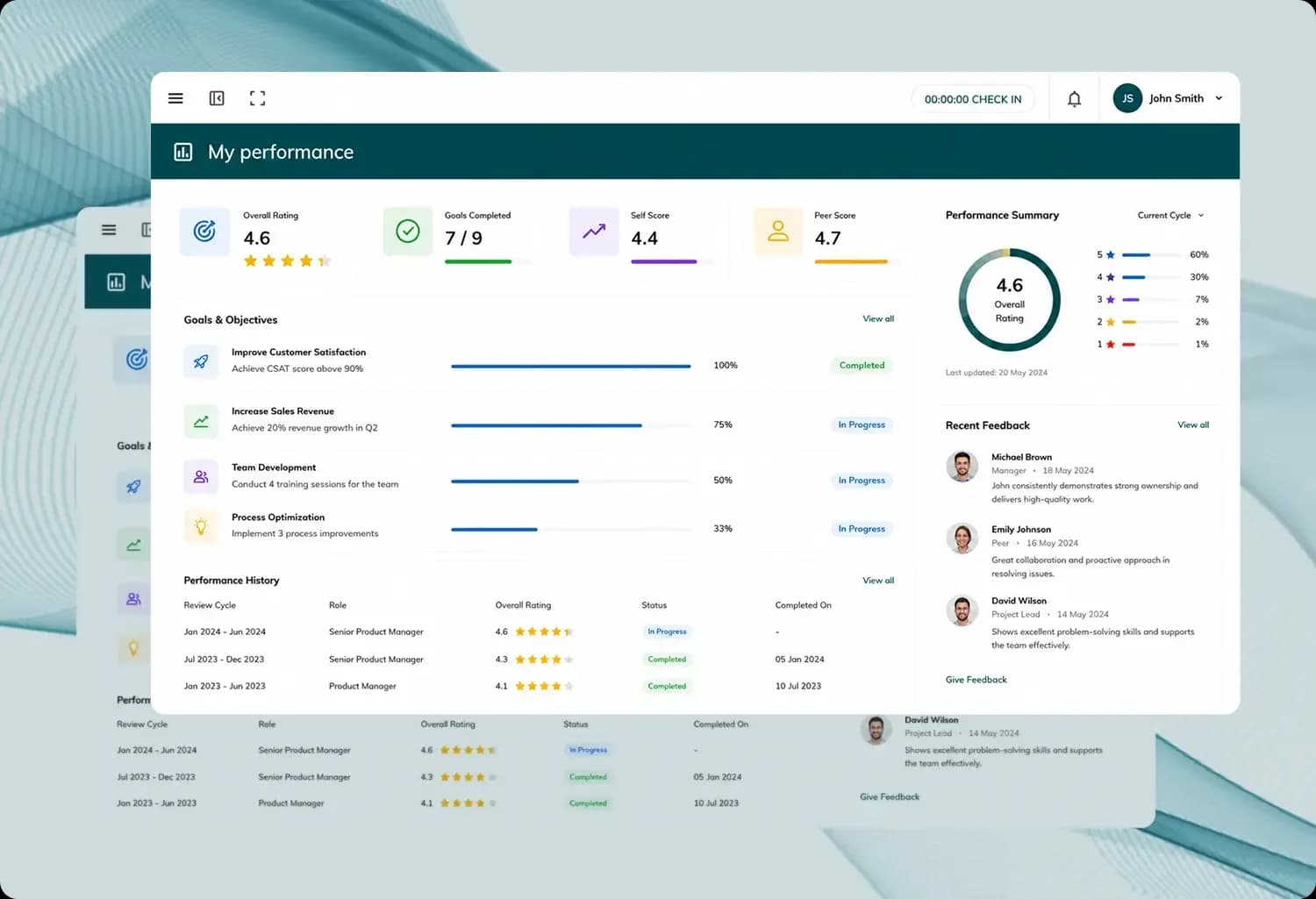
Task: Select the Jul 2023 - Dec 2023 review cycle
Action: pyautogui.click(x=224, y=660)
